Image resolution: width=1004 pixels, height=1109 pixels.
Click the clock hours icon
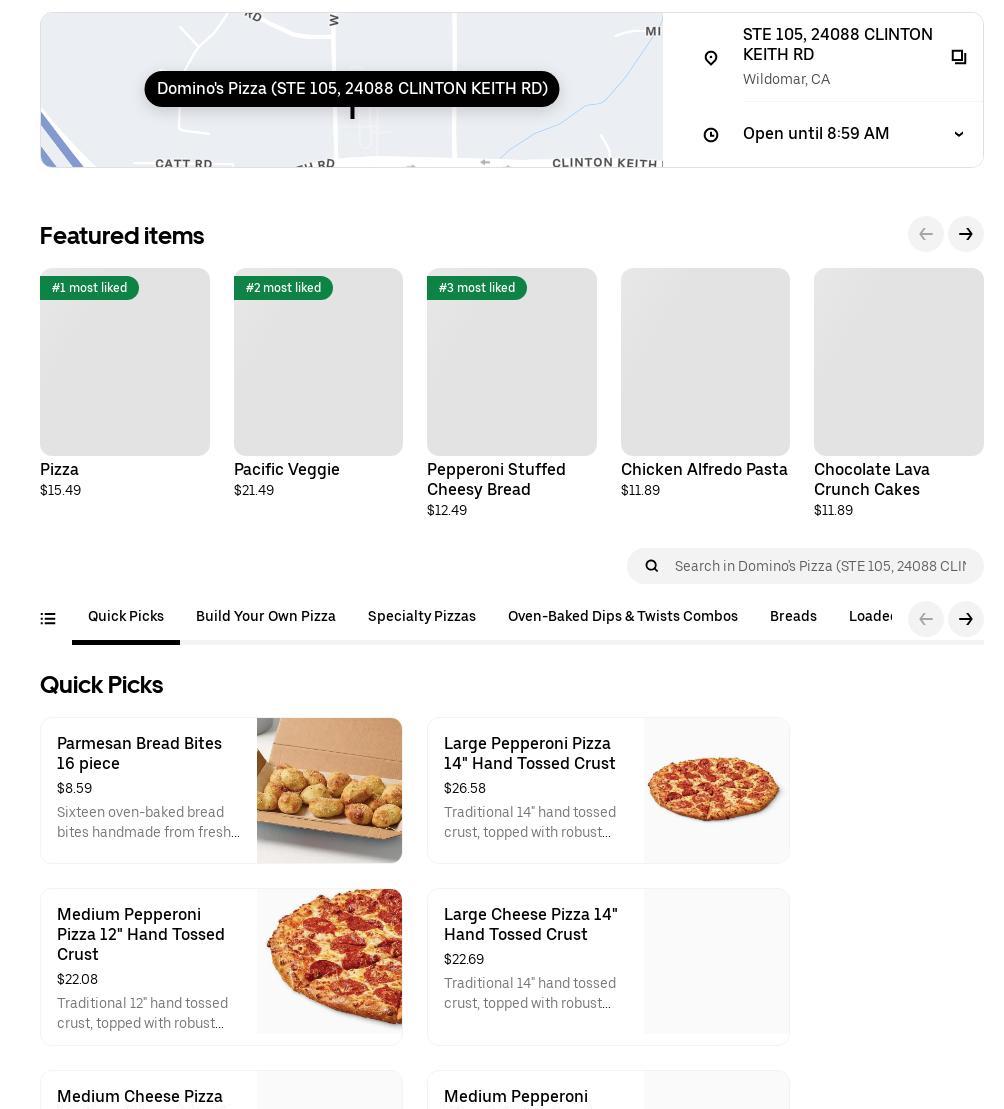(x=711, y=135)
